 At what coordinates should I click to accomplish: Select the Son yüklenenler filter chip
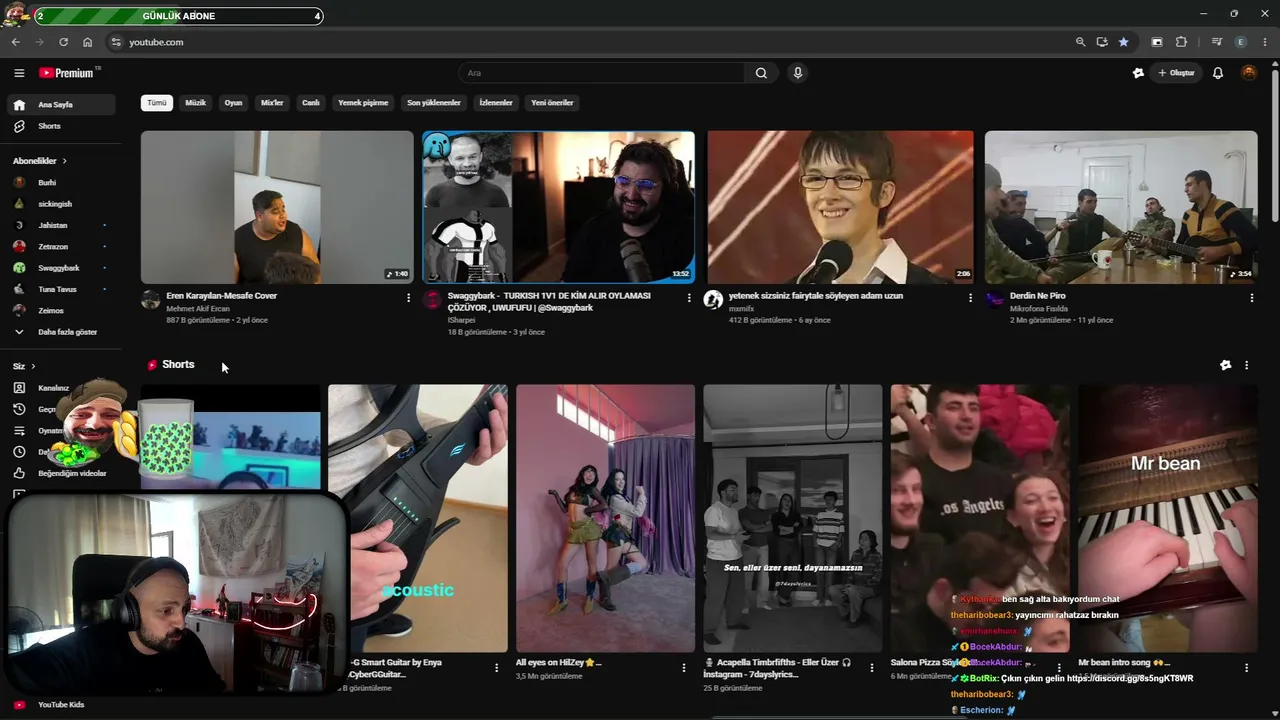[434, 103]
